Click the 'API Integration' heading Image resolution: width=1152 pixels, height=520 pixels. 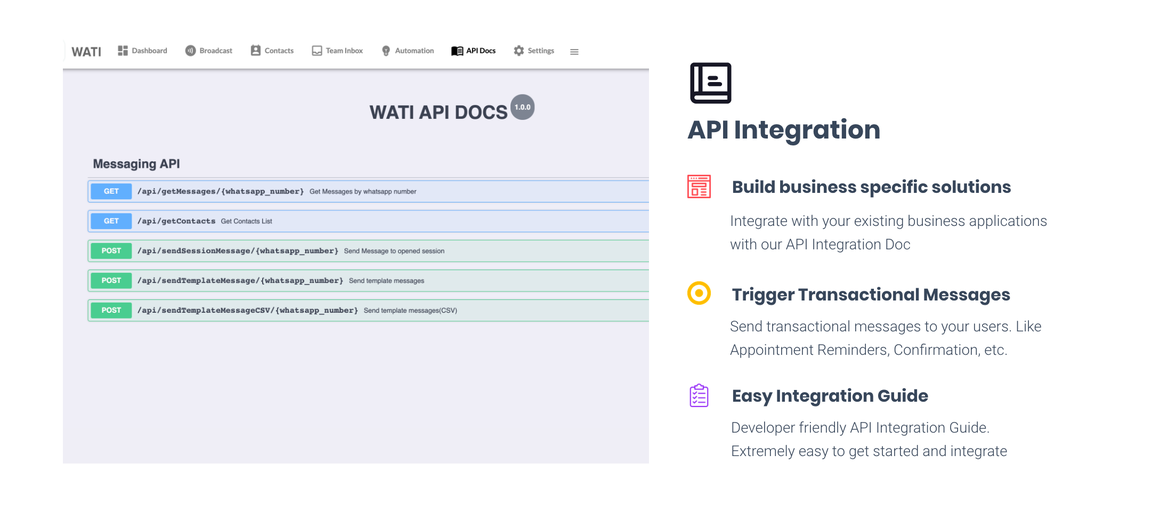pyautogui.click(x=784, y=130)
